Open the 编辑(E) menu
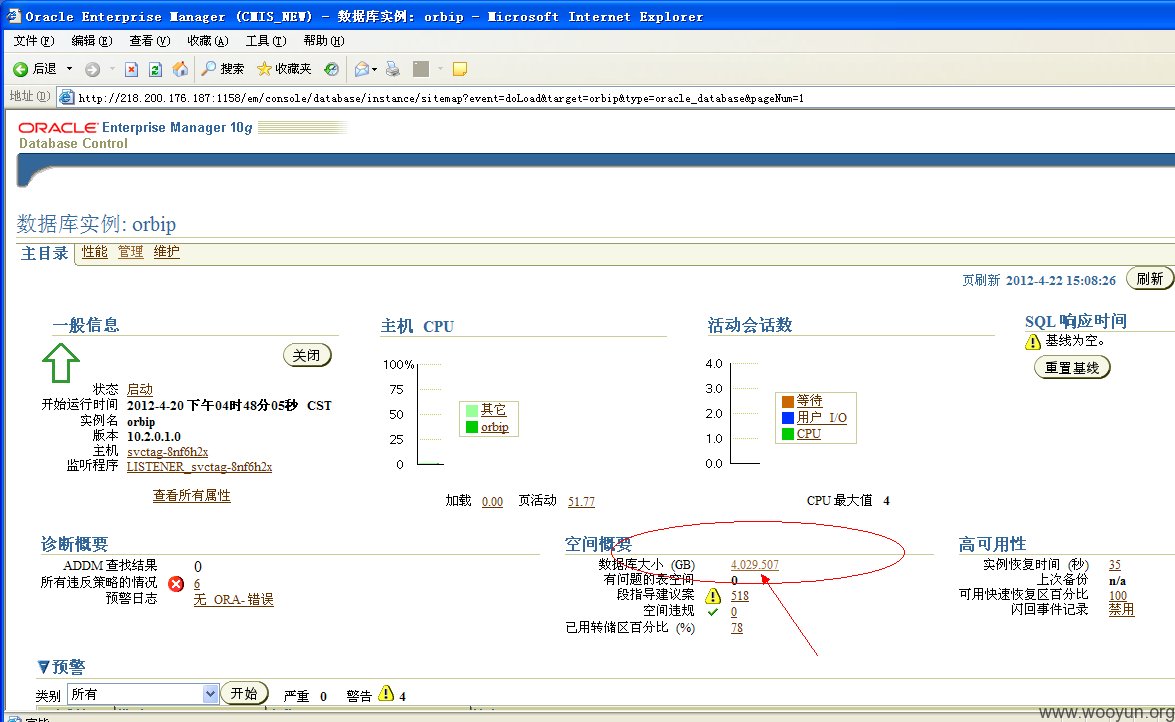The image size is (1175, 722). tap(91, 40)
